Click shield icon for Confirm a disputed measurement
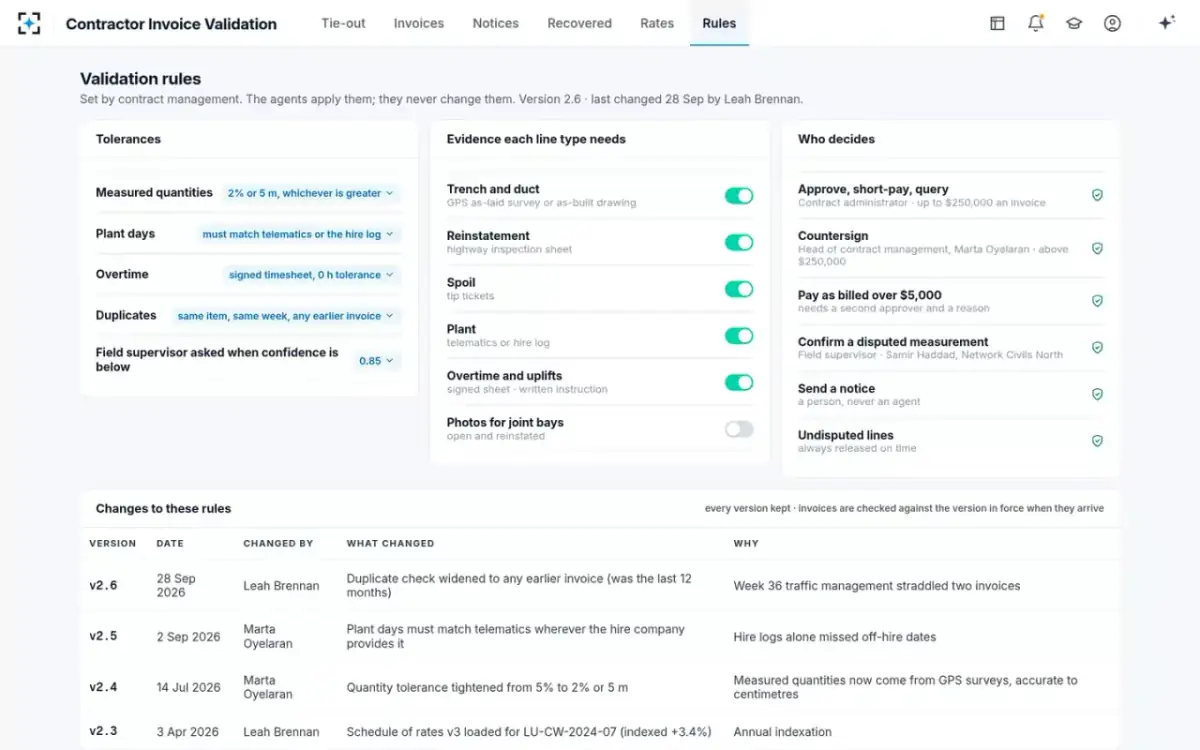This screenshot has height=750, width=1200. click(x=1097, y=348)
